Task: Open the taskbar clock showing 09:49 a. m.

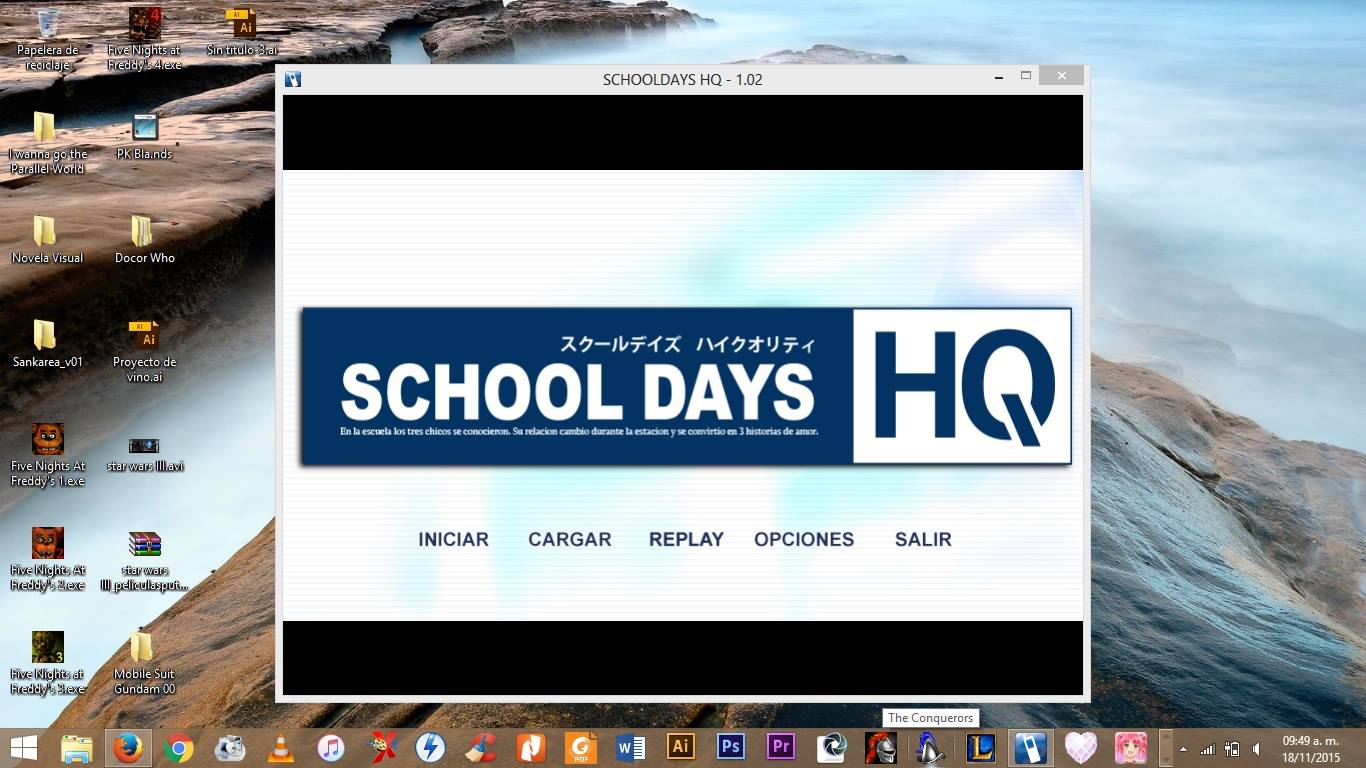Action: coord(1310,749)
